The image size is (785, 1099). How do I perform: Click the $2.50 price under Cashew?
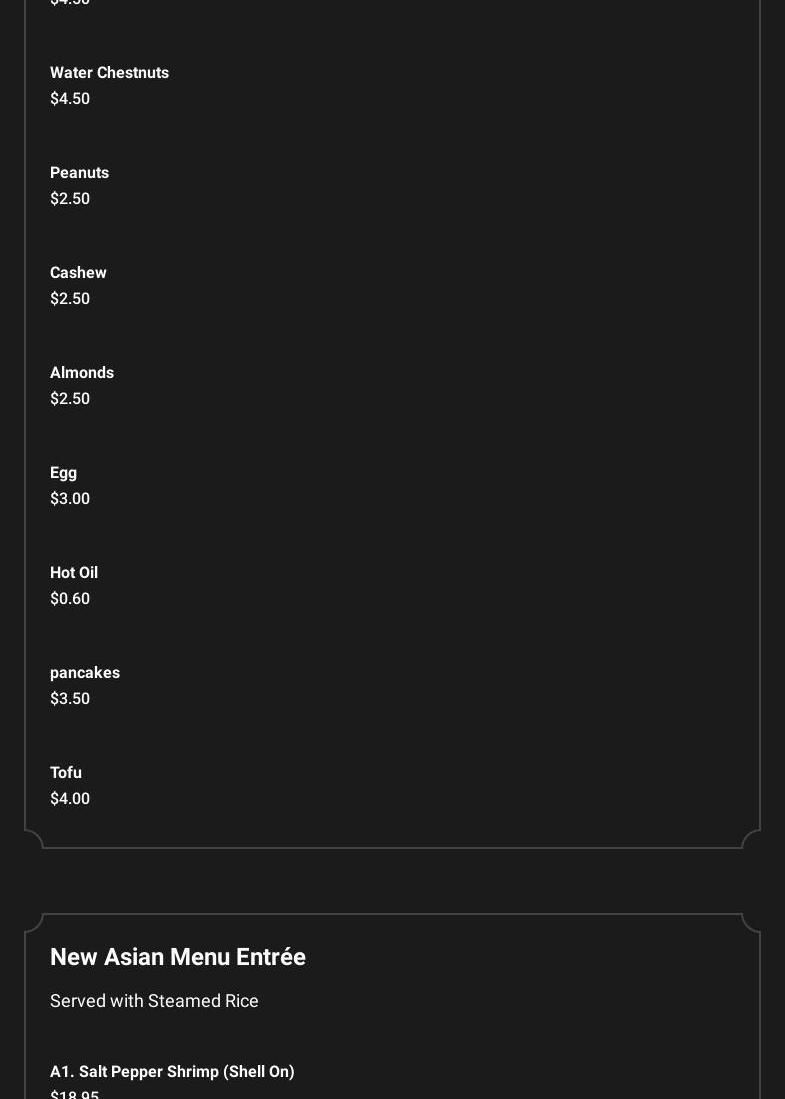[70, 299]
